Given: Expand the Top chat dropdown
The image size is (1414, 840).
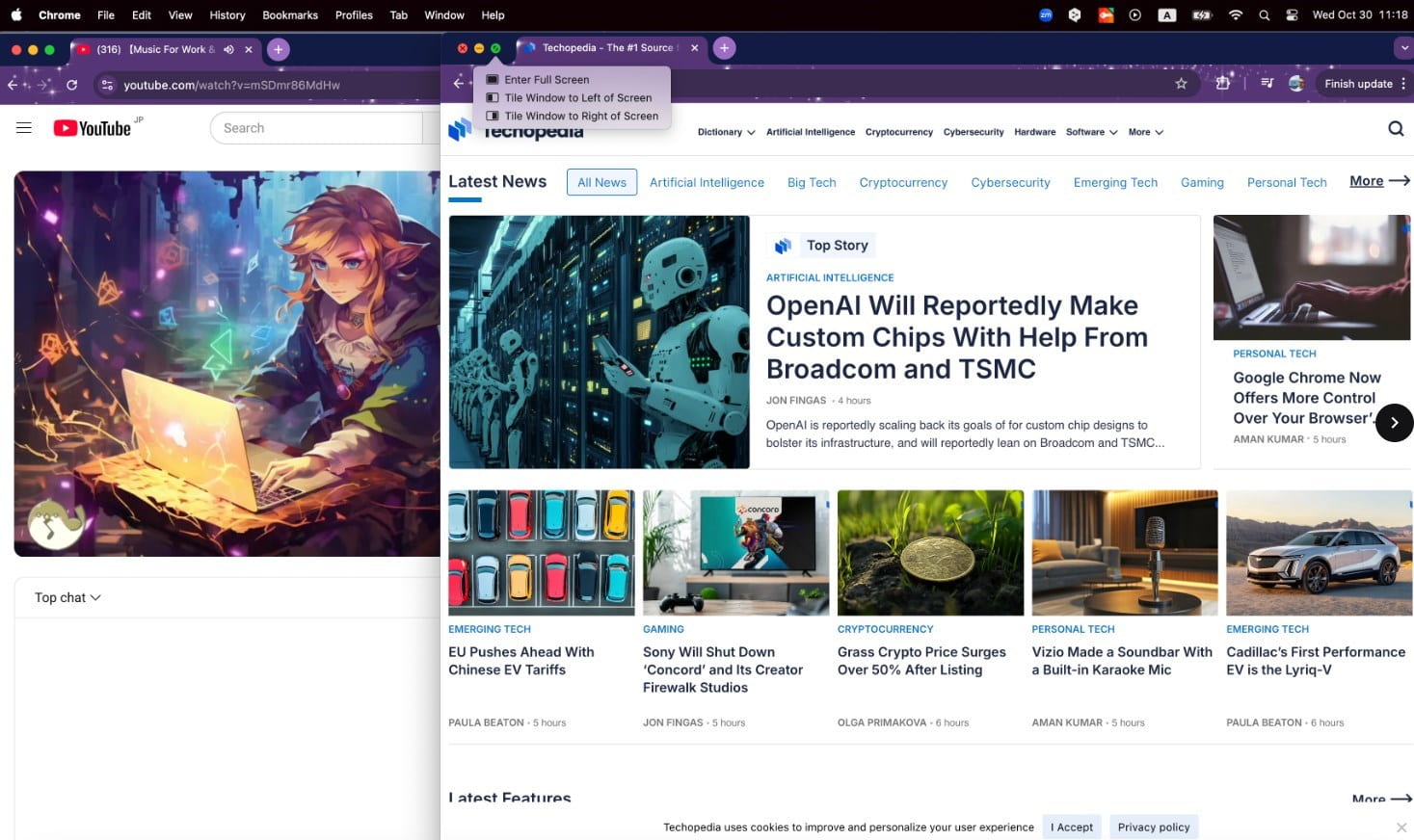Looking at the screenshot, I should (67, 597).
